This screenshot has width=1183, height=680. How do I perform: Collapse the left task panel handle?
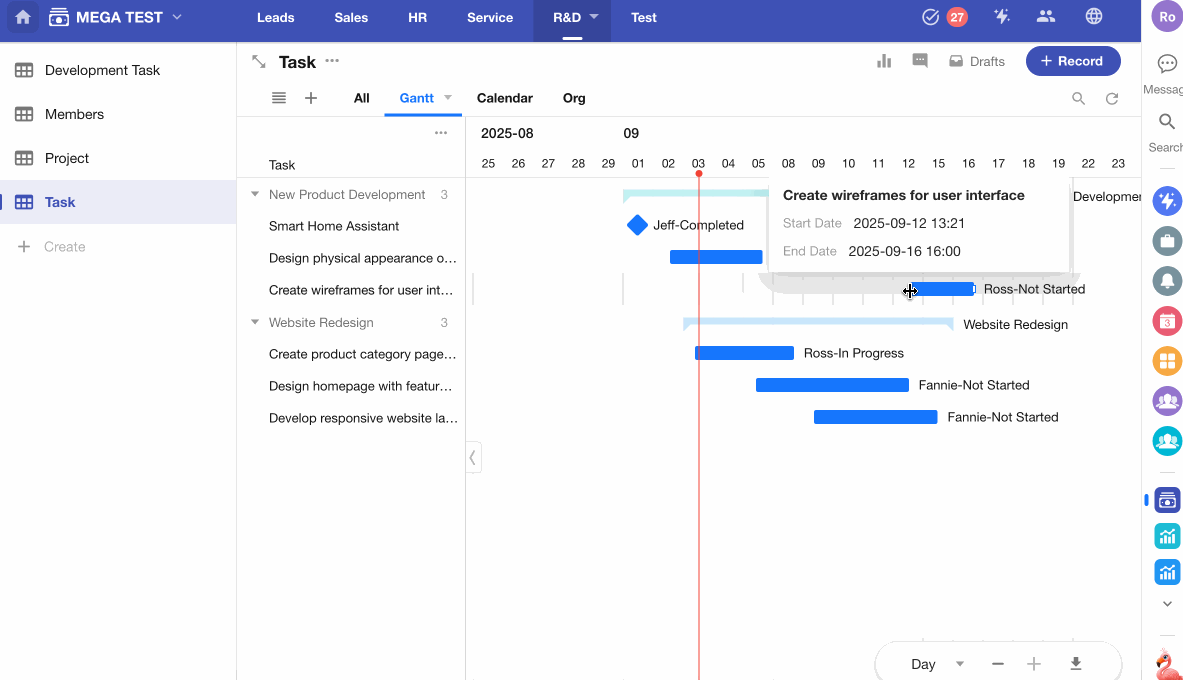473,458
